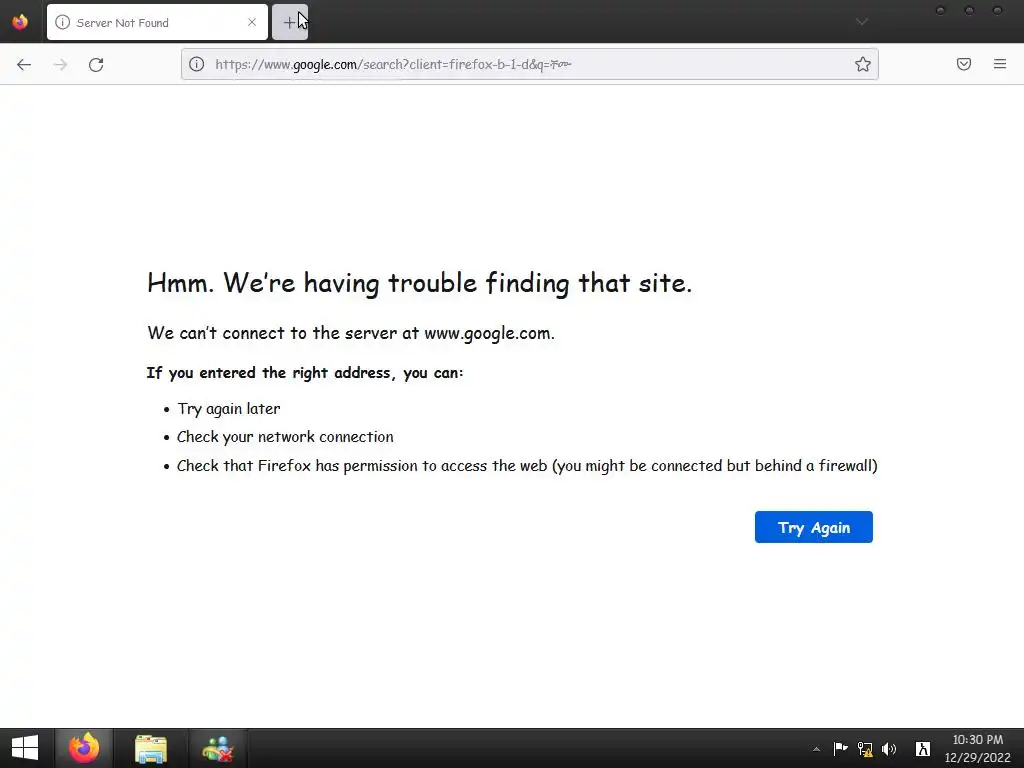Click the google.com URL address field
Image resolution: width=1024 pixels, height=768 pixels.
click(x=529, y=64)
